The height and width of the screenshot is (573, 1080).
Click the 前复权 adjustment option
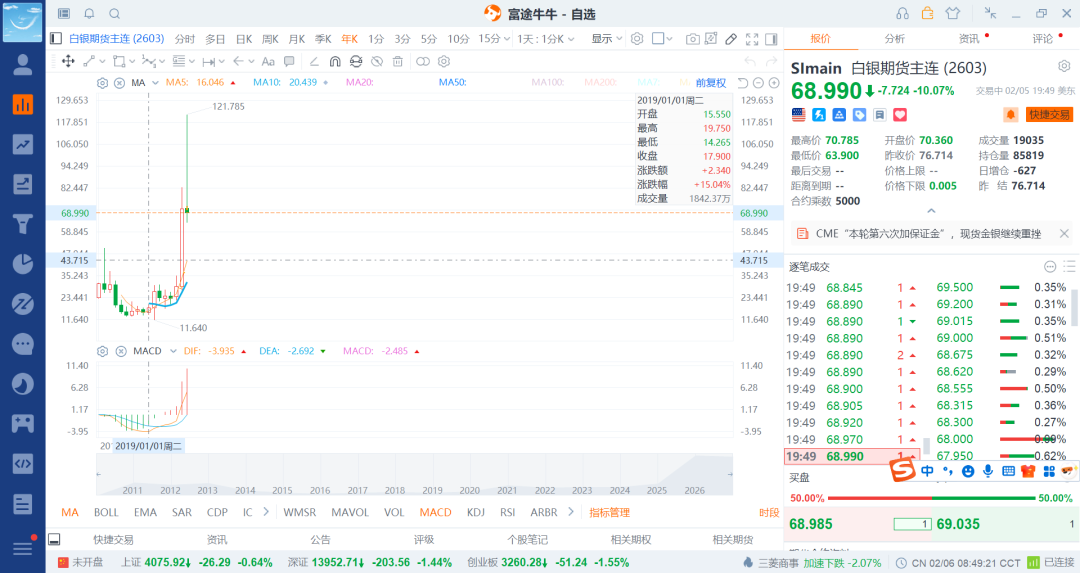point(711,83)
